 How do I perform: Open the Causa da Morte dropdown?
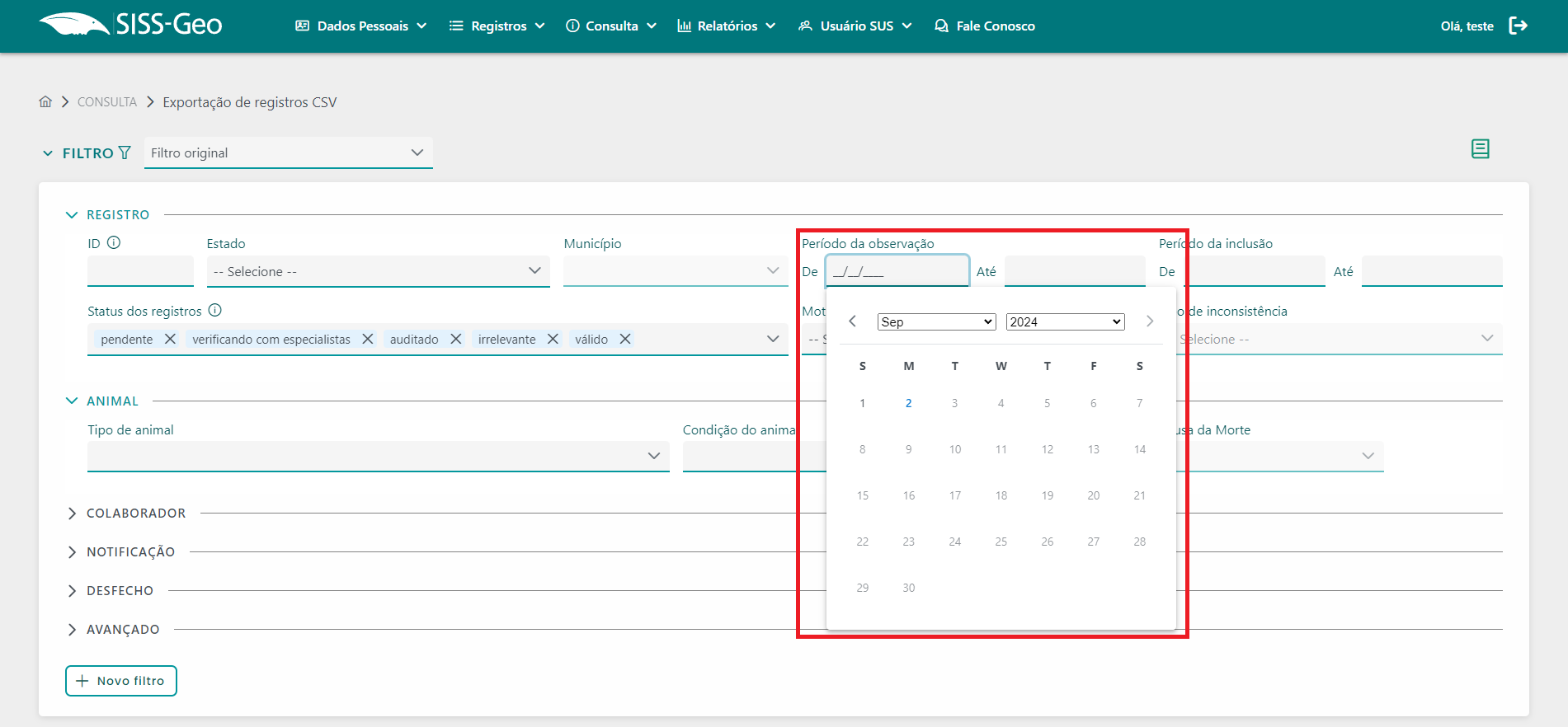click(x=1280, y=456)
